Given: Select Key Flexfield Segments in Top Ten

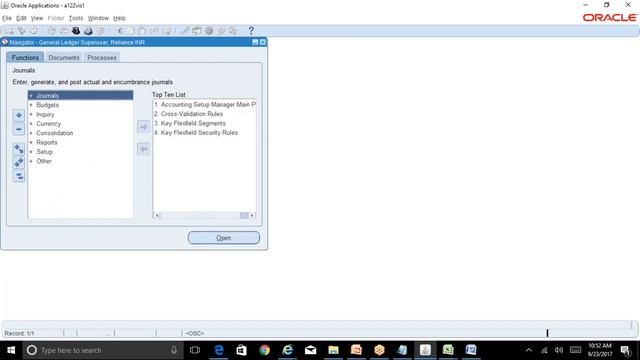Looking at the screenshot, I should click(189, 123).
